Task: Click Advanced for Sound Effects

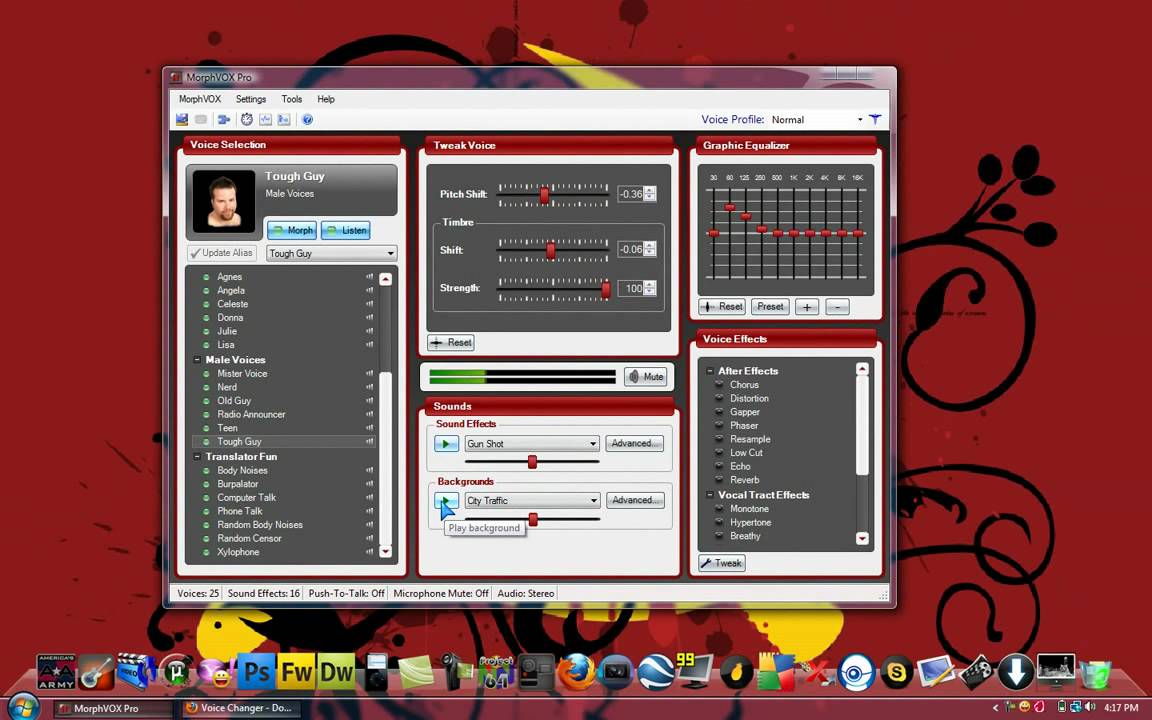Action: point(635,444)
